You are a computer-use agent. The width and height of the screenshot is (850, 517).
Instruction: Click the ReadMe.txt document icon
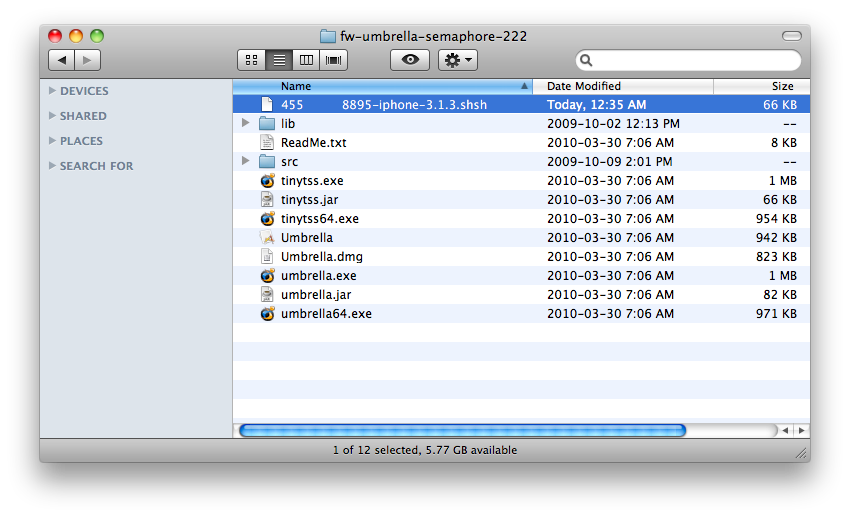[267, 143]
